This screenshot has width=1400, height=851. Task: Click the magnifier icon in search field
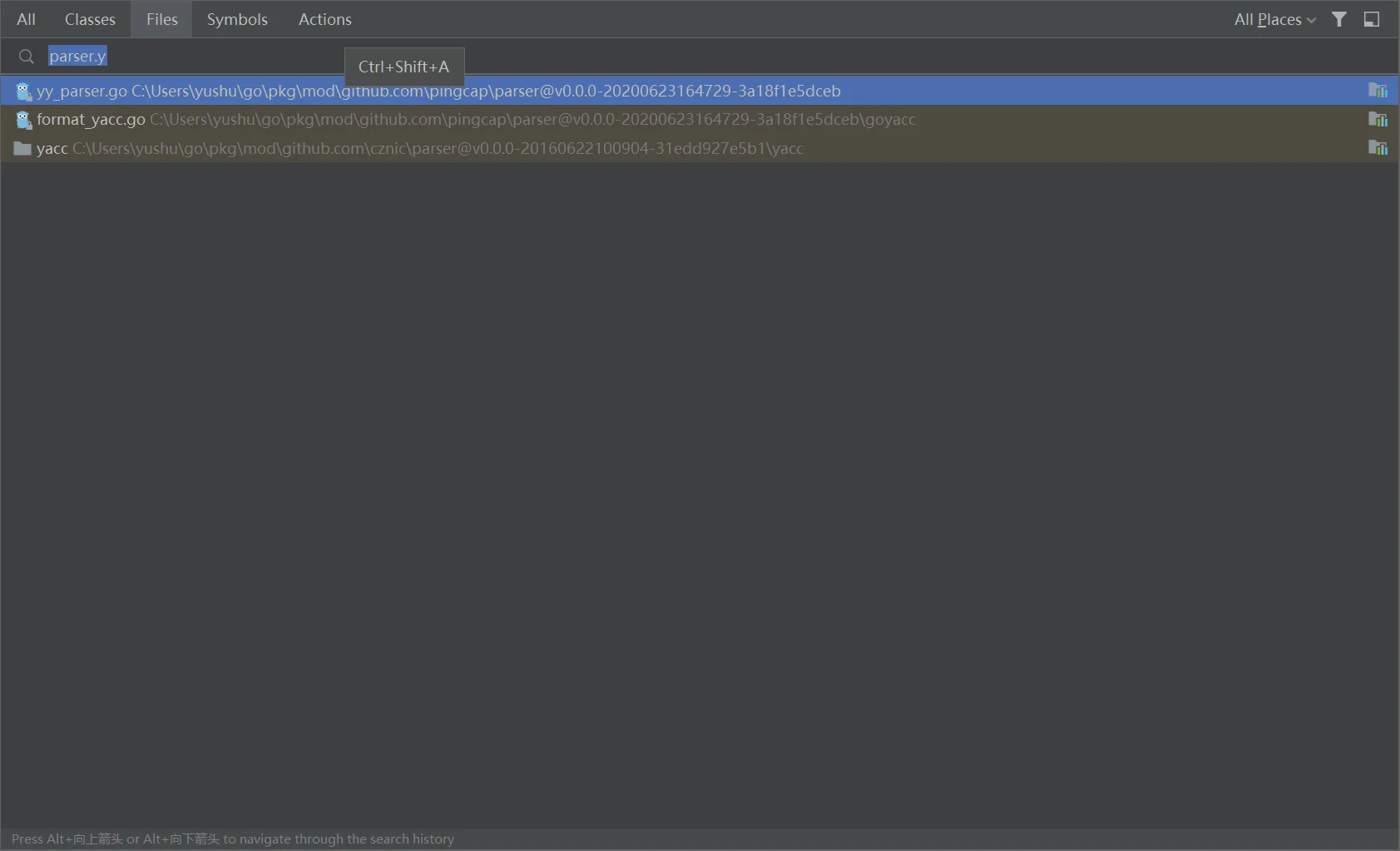pos(26,56)
